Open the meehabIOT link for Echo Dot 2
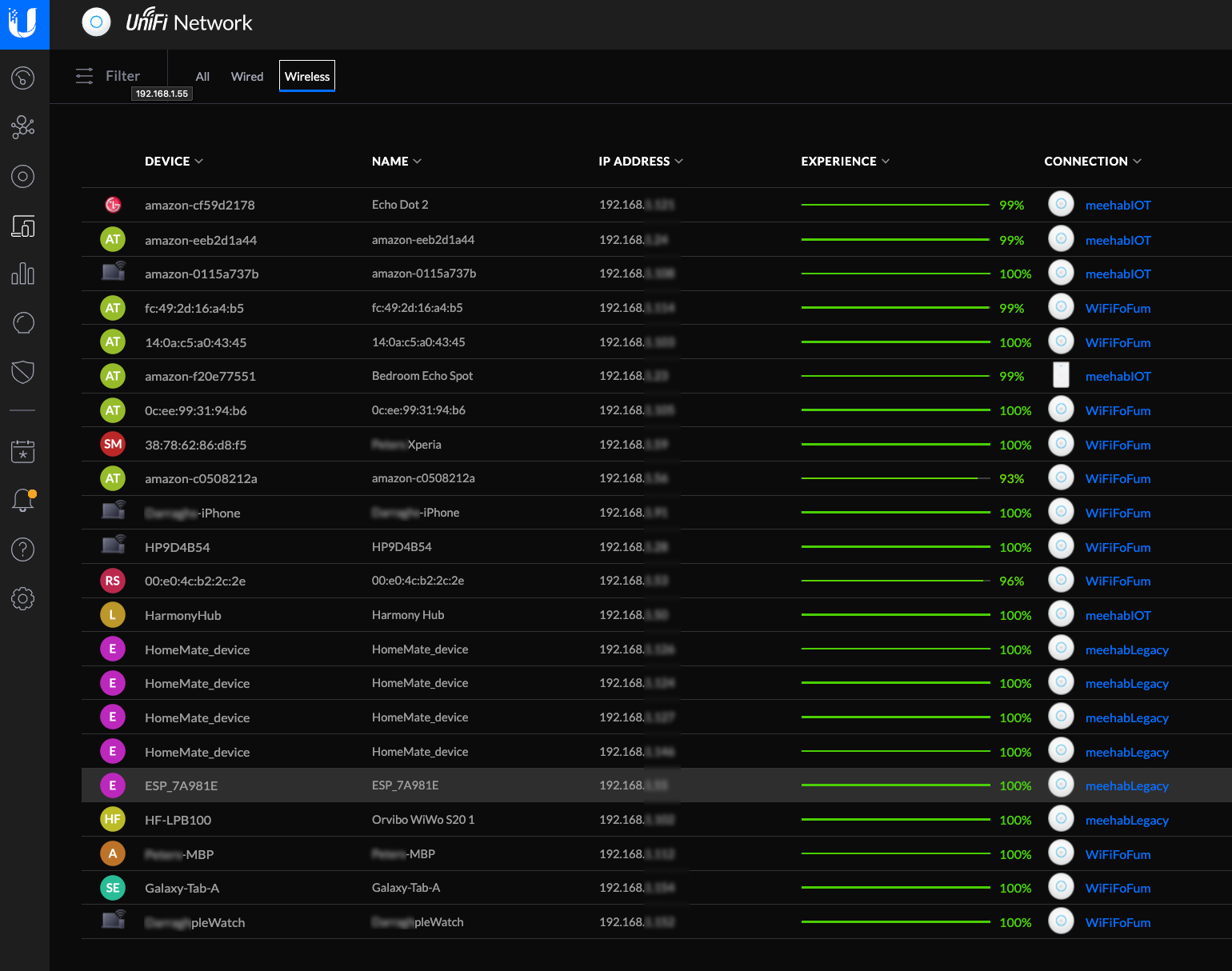The image size is (1232, 971). (x=1118, y=205)
